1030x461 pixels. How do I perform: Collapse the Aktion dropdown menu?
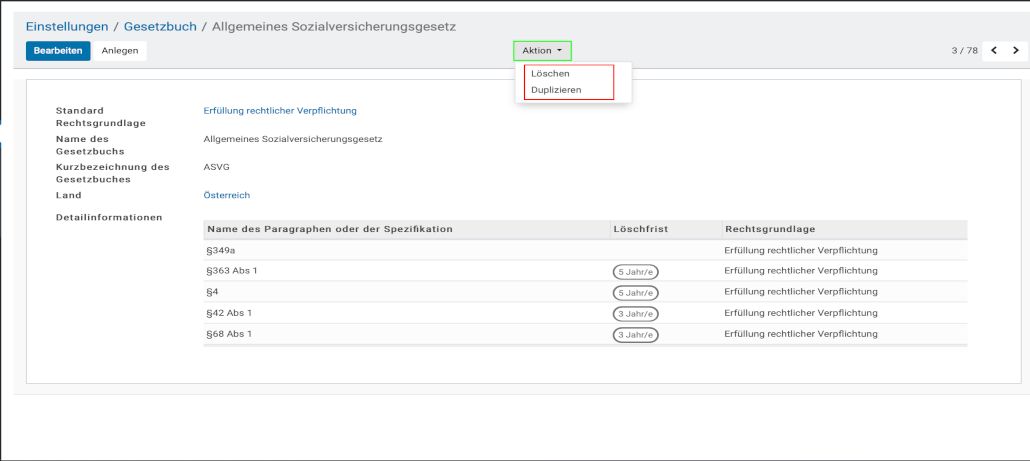pos(542,50)
